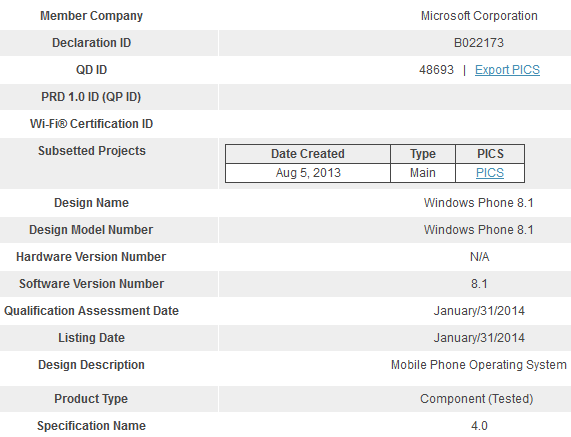
Task: Click the Type column header
Action: pyautogui.click(x=423, y=154)
